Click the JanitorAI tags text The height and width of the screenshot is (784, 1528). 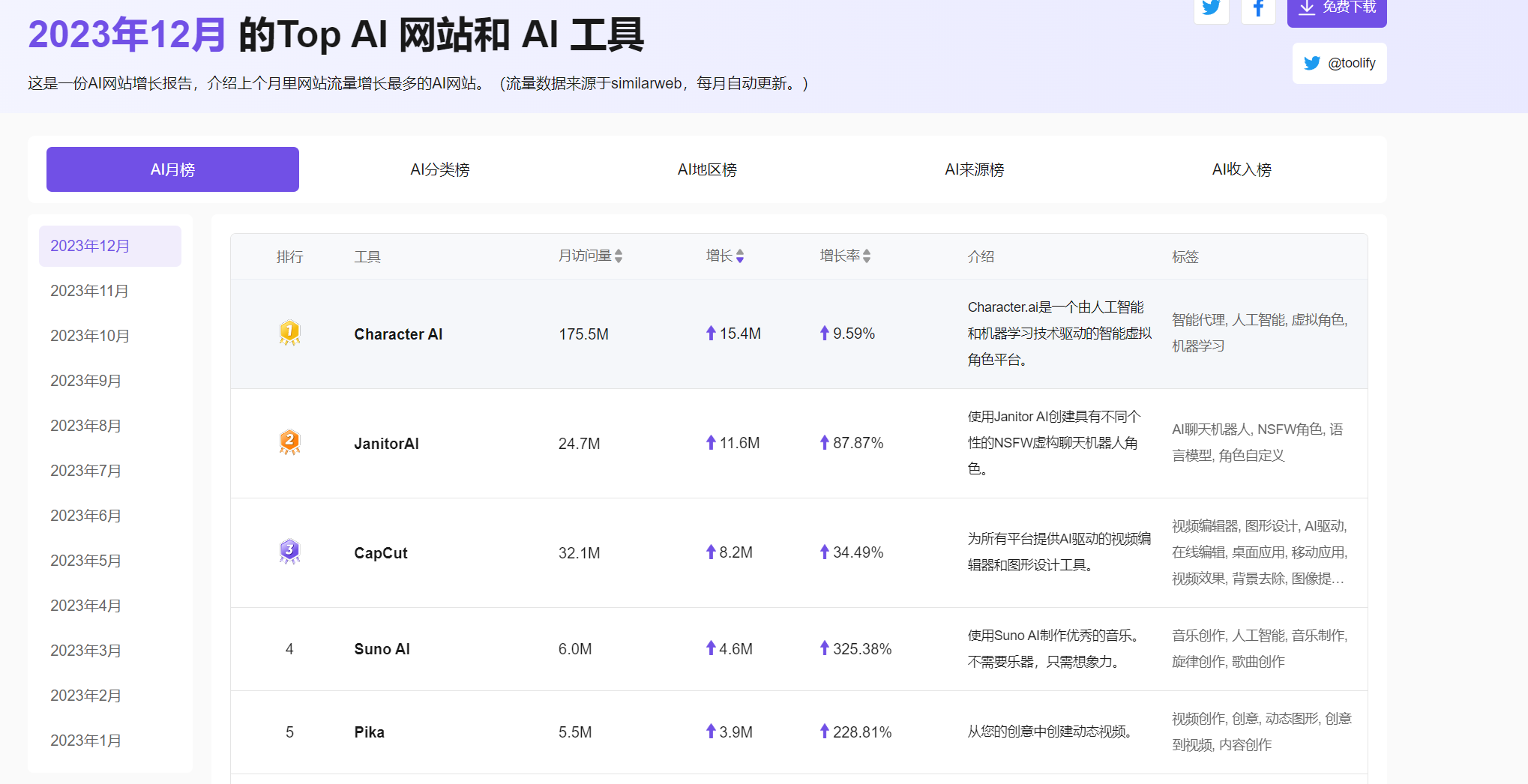(1257, 442)
